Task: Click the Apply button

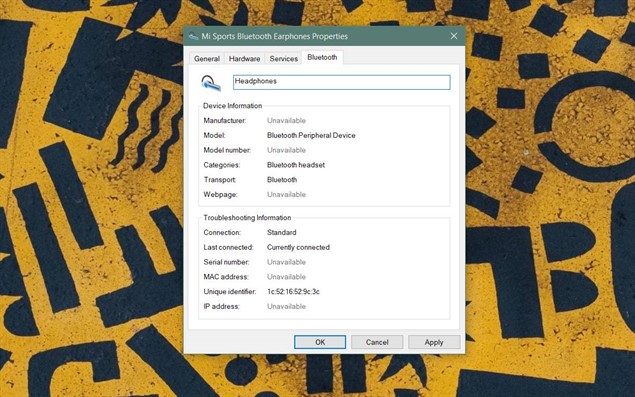Action: pos(434,342)
